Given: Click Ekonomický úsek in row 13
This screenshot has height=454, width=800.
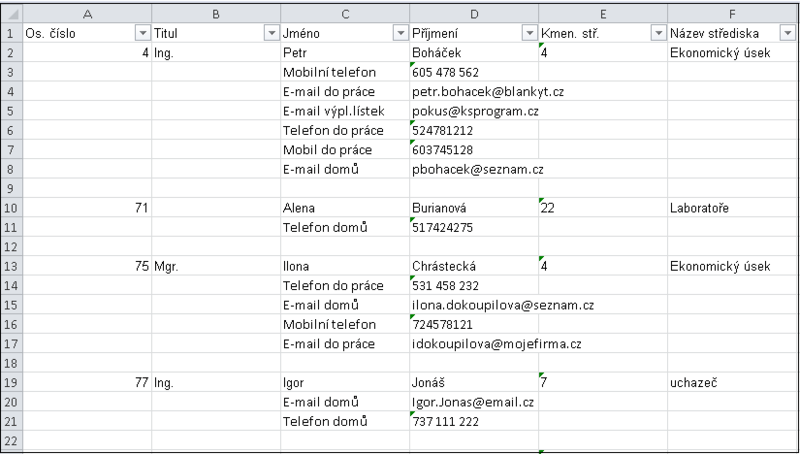Looking at the screenshot, I should tap(732, 266).
